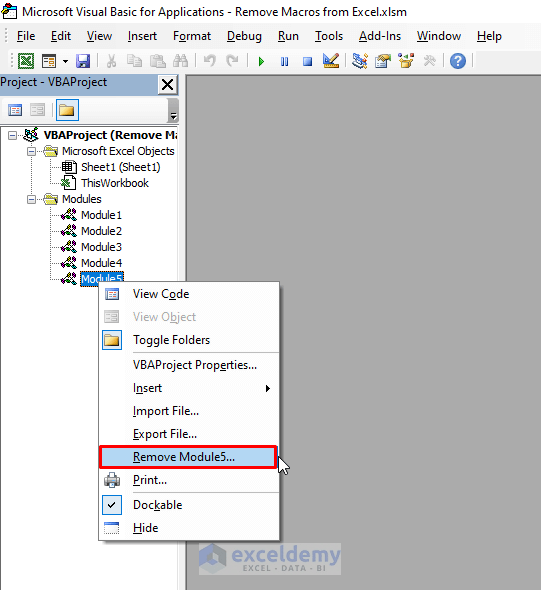Viewport: 541px width, 590px height.
Task: Open VBAProject Properties... from context menu
Action: click(x=189, y=365)
